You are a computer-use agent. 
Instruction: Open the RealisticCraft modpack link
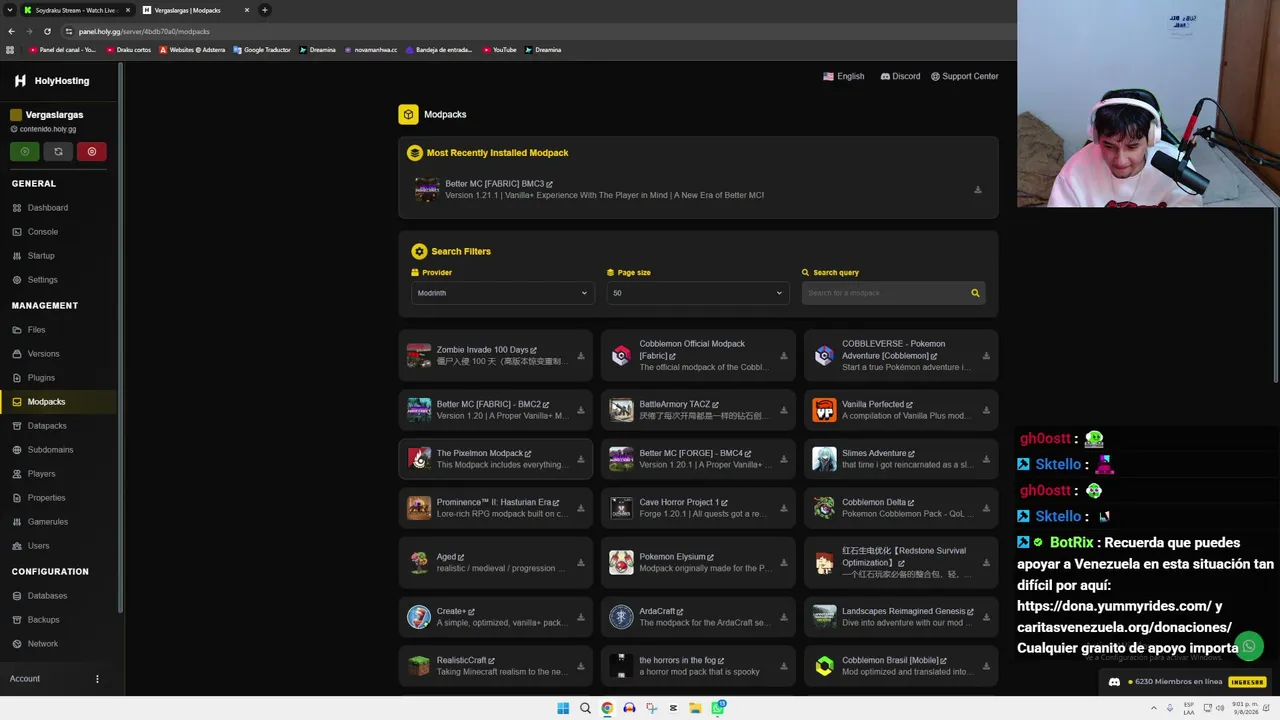pos(491,661)
